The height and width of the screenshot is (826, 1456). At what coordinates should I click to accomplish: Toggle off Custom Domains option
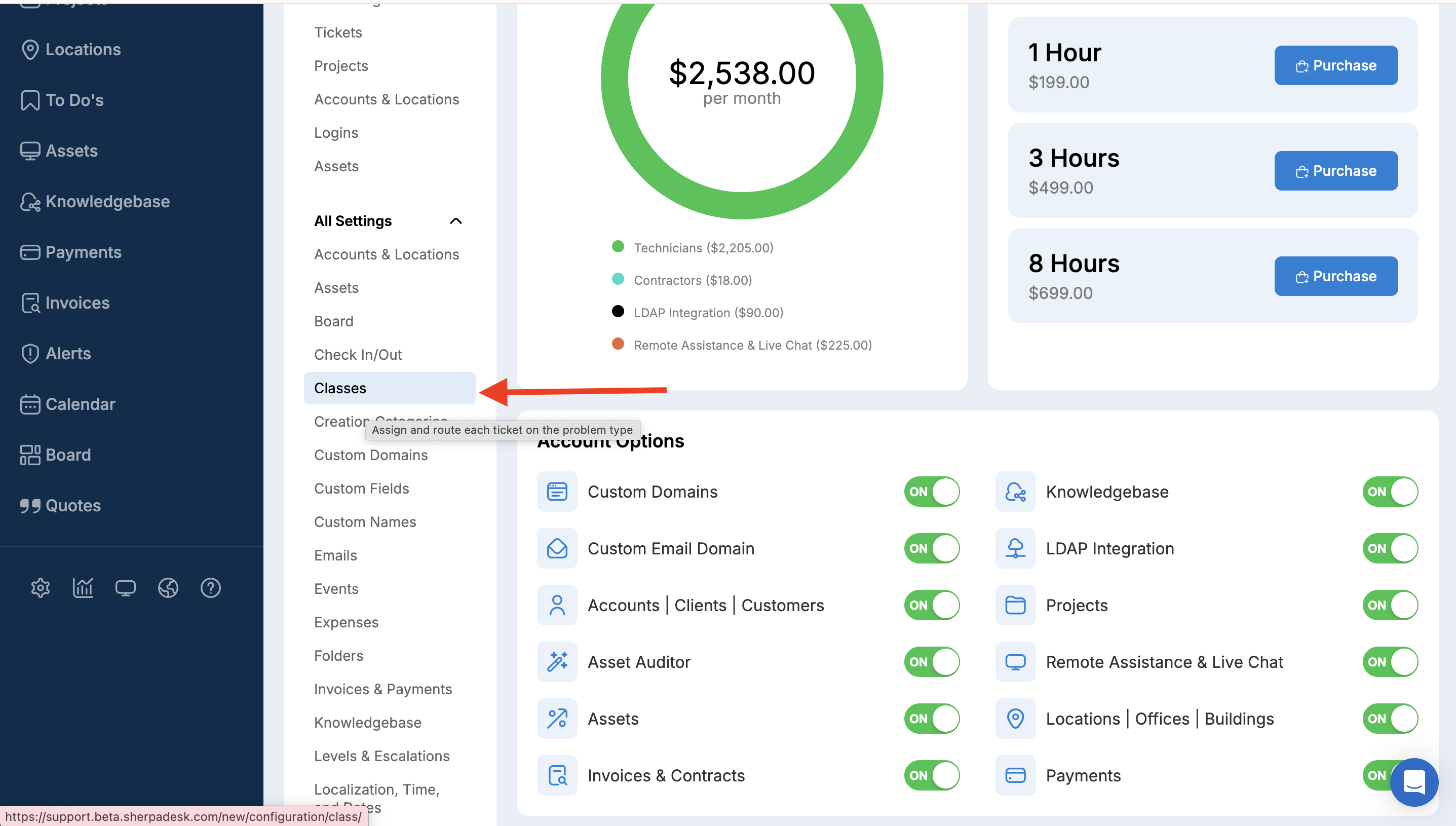(x=932, y=491)
